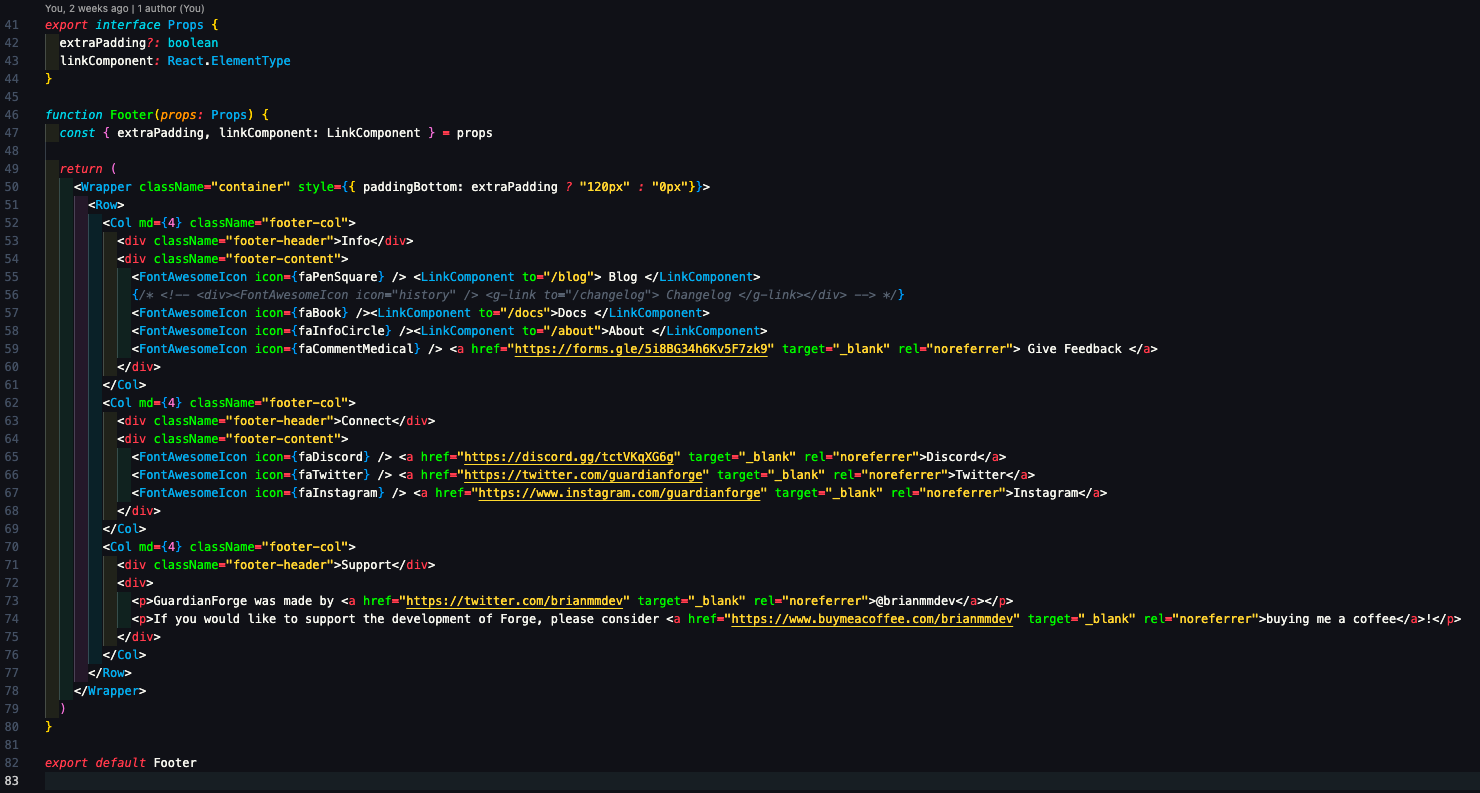
Task: Click the git blame annotation "You, 2 weeks ago"
Action: coord(87,8)
